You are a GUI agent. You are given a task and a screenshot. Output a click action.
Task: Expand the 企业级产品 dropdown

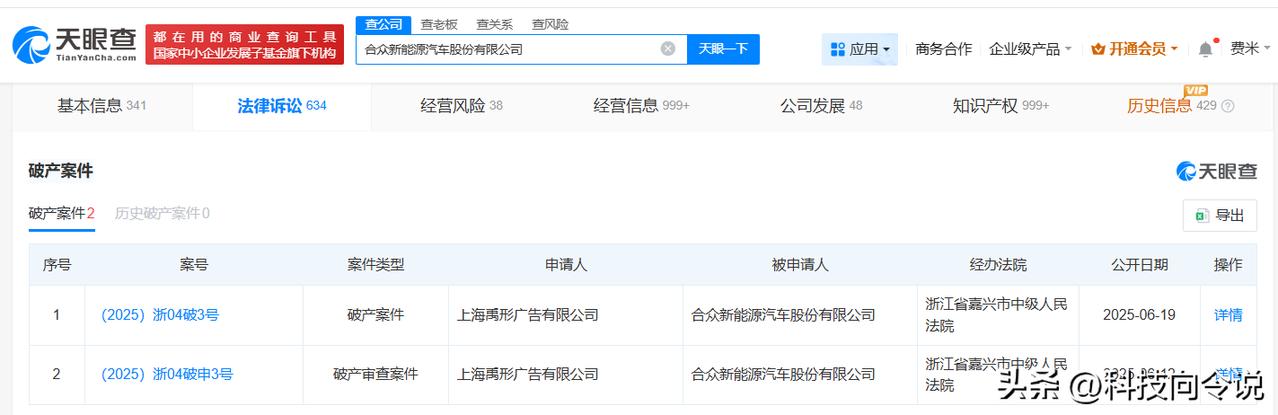(1030, 49)
